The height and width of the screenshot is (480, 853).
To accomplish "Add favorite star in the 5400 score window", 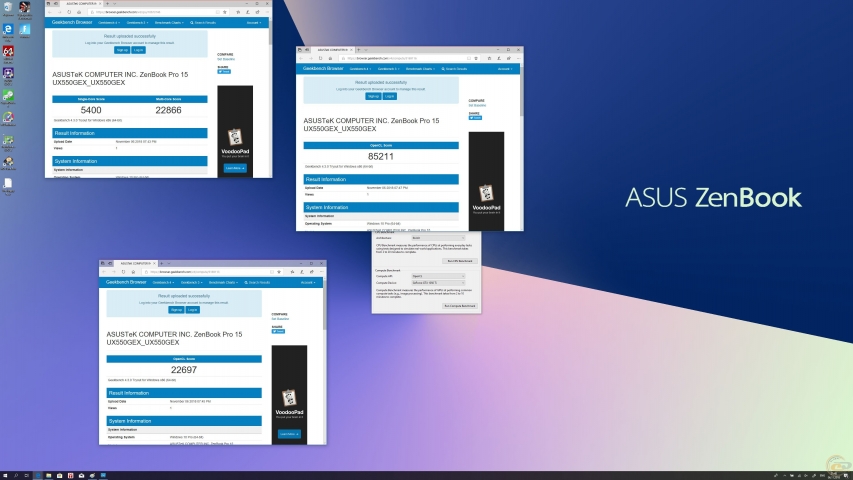I will click(x=225, y=12).
